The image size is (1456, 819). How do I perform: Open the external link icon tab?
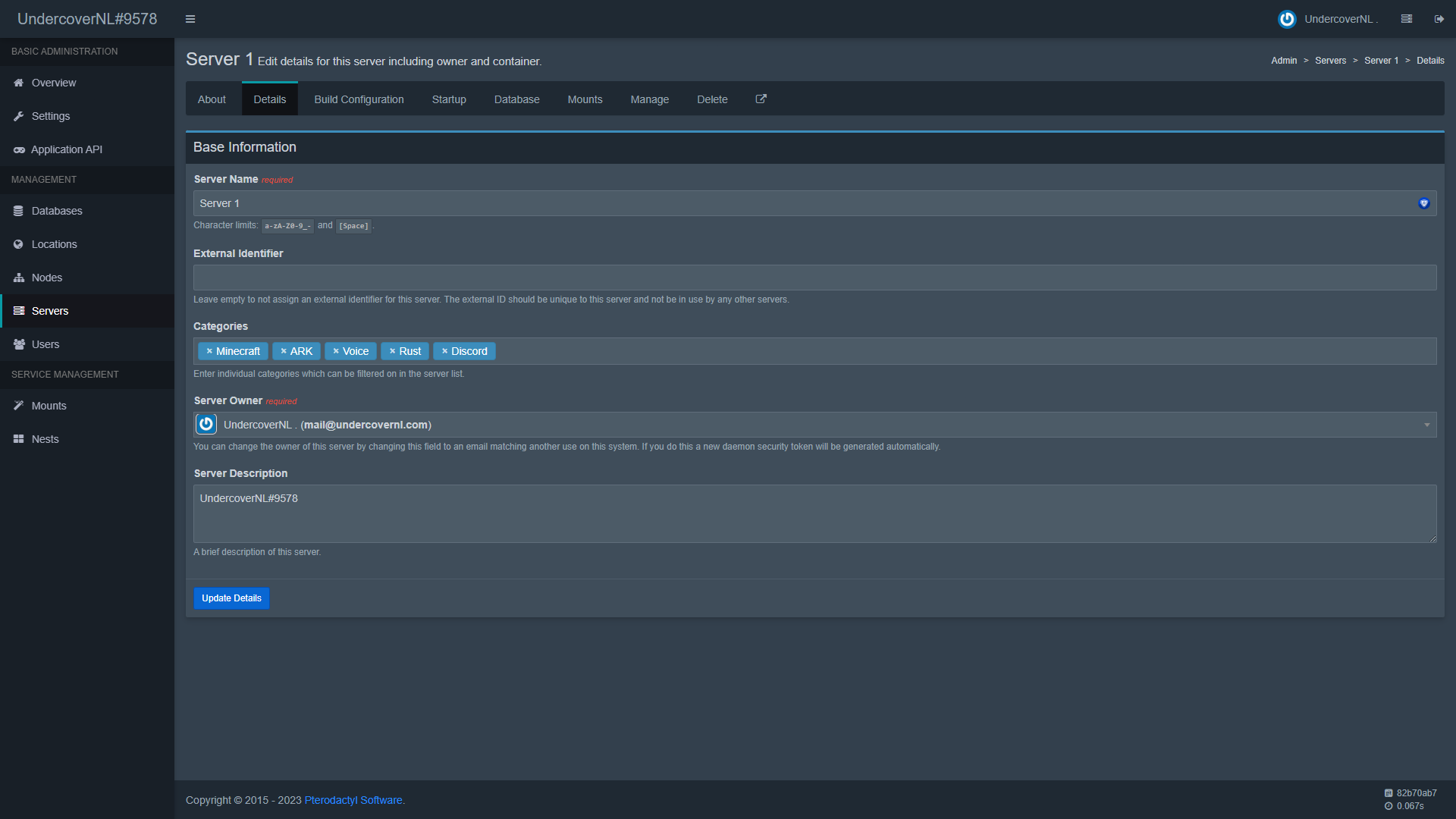(x=761, y=99)
